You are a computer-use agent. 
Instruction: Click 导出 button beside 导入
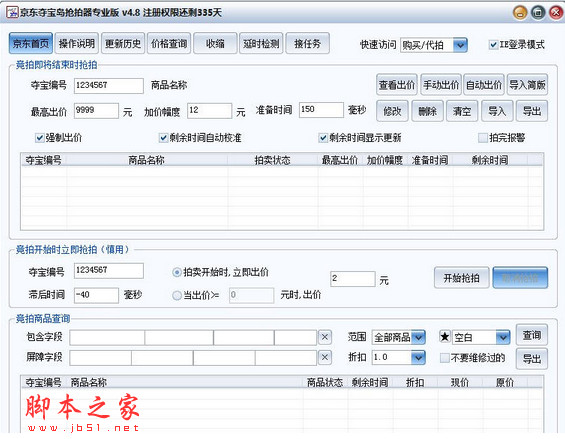[532, 111]
